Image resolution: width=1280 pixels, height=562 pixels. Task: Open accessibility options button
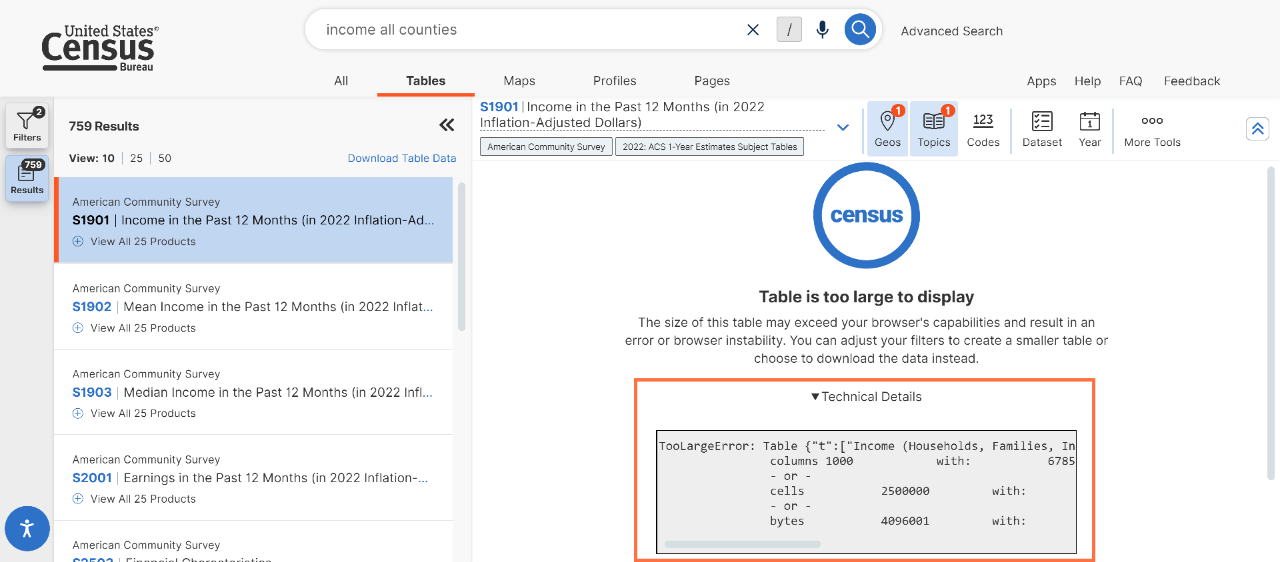27,528
